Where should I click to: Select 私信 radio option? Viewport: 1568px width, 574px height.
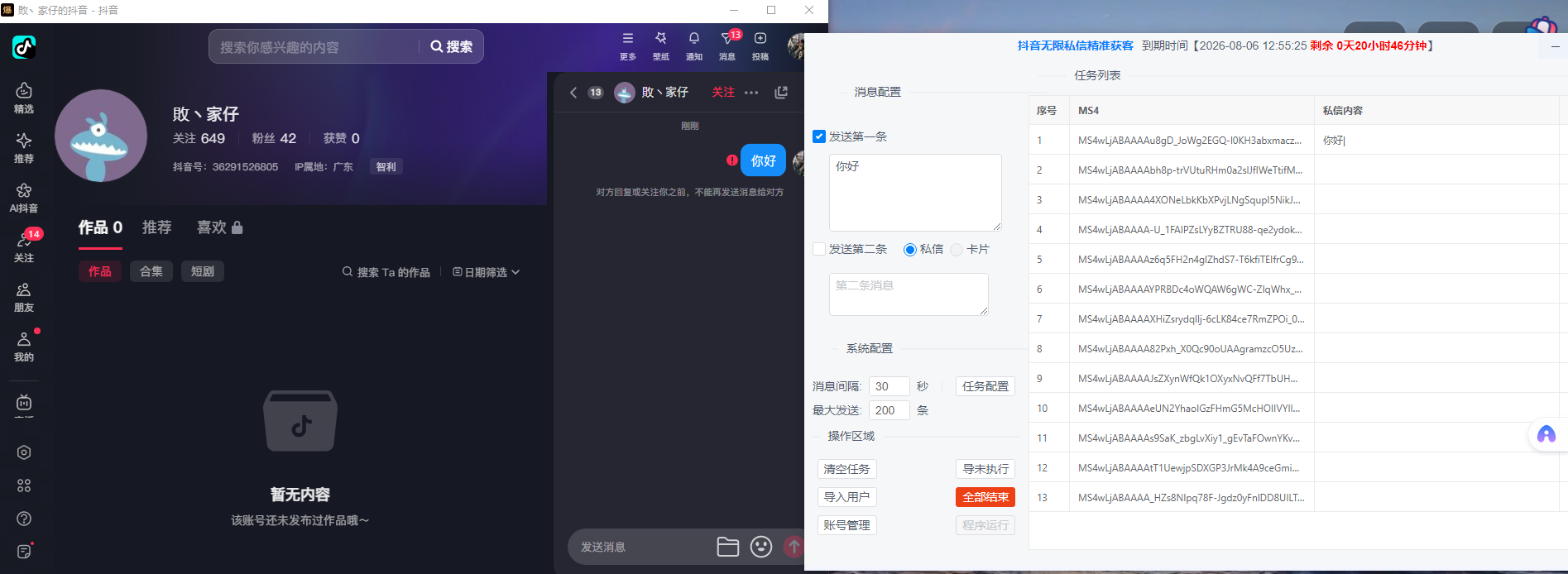[910, 250]
